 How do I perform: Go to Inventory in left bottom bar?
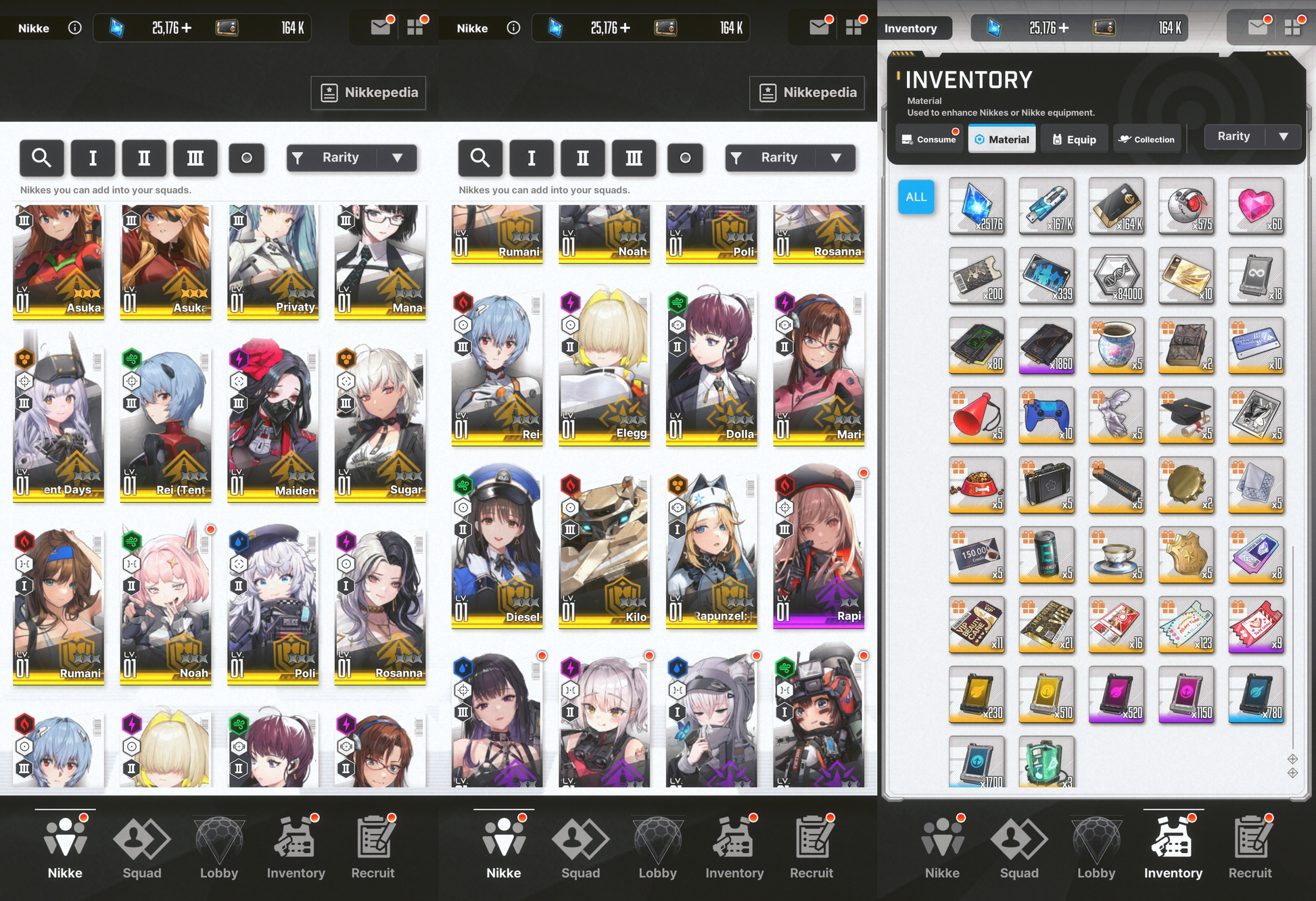click(x=296, y=848)
